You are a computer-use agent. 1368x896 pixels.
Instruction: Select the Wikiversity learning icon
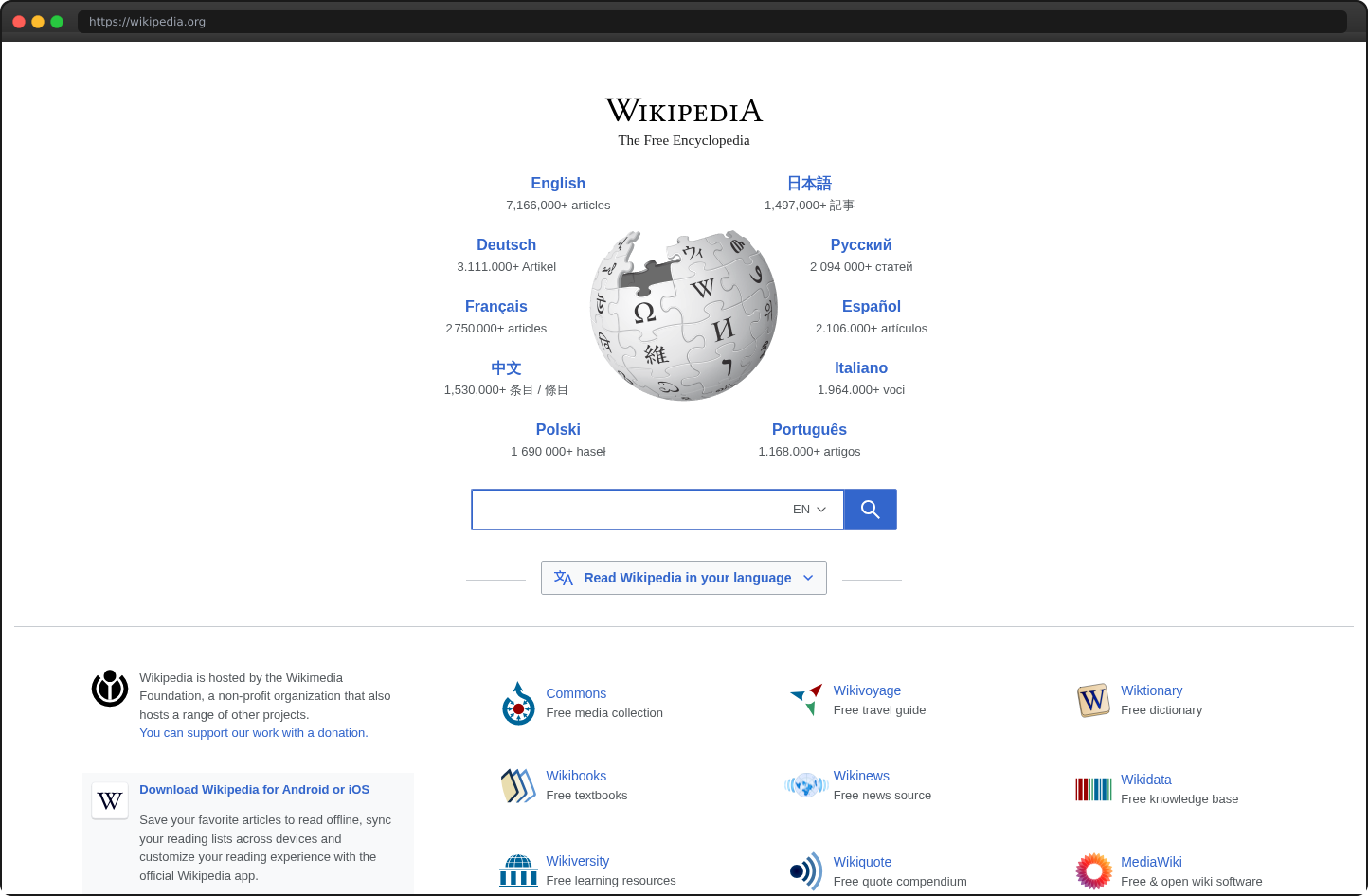518,869
